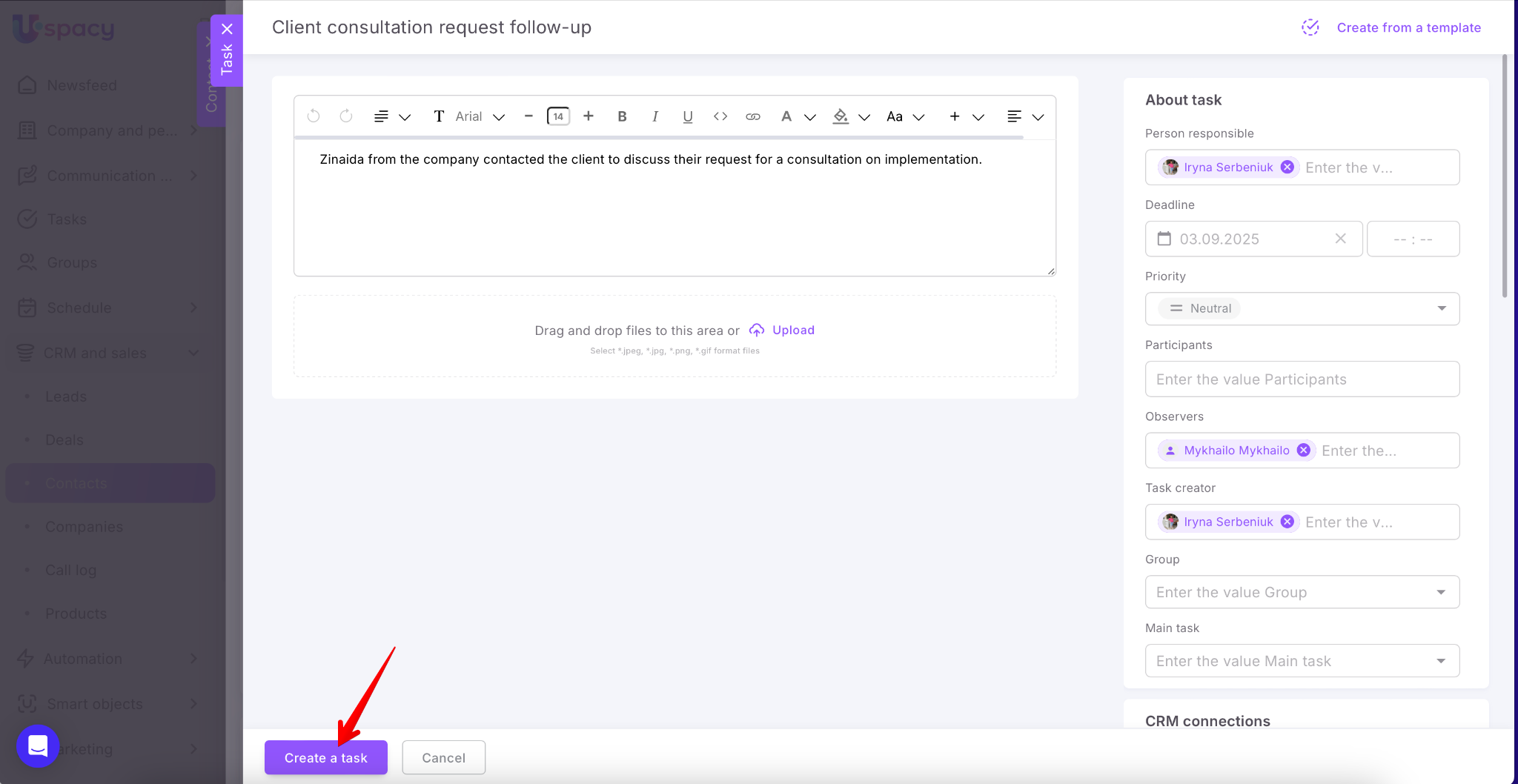Click the undo arrow in the toolbar
Screen dimensions: 1518x784
click(314, 116)
